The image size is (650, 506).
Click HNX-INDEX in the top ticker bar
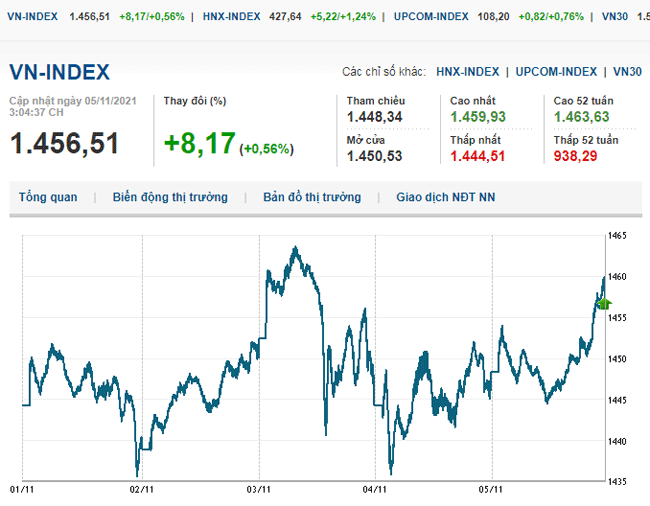point(232,17)
